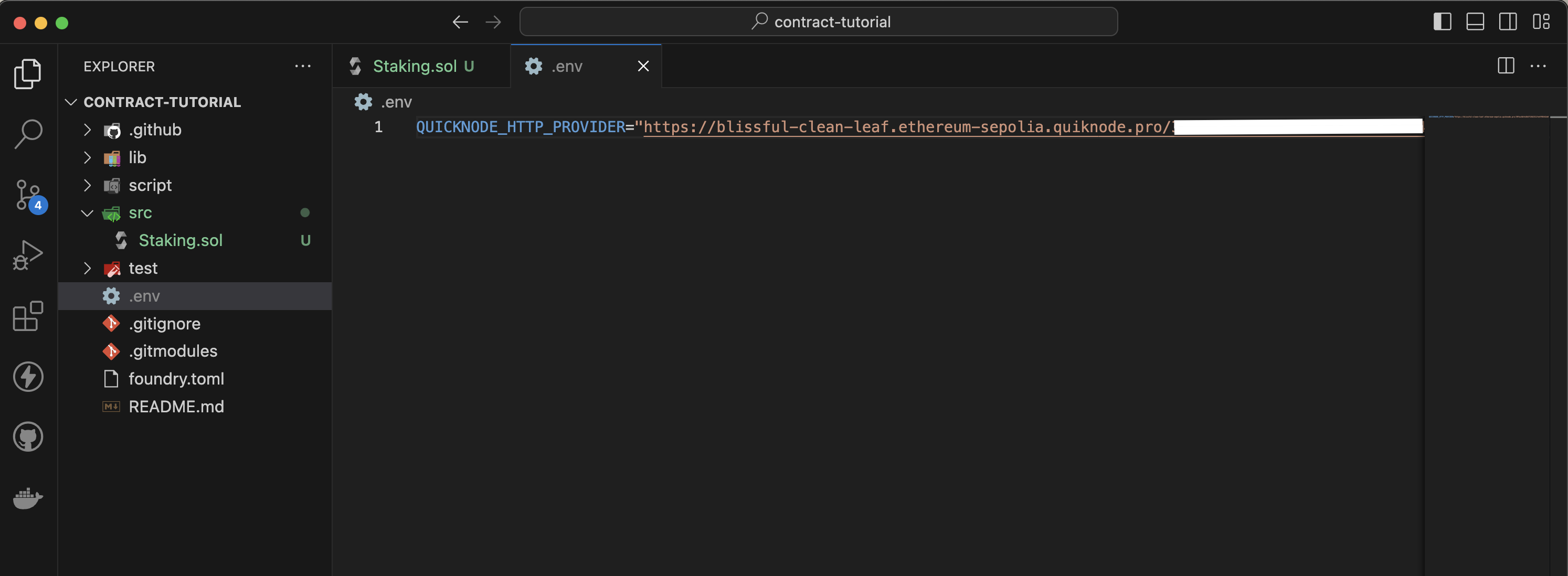
Task: Open the Extensions view
Action: (28, 316)
